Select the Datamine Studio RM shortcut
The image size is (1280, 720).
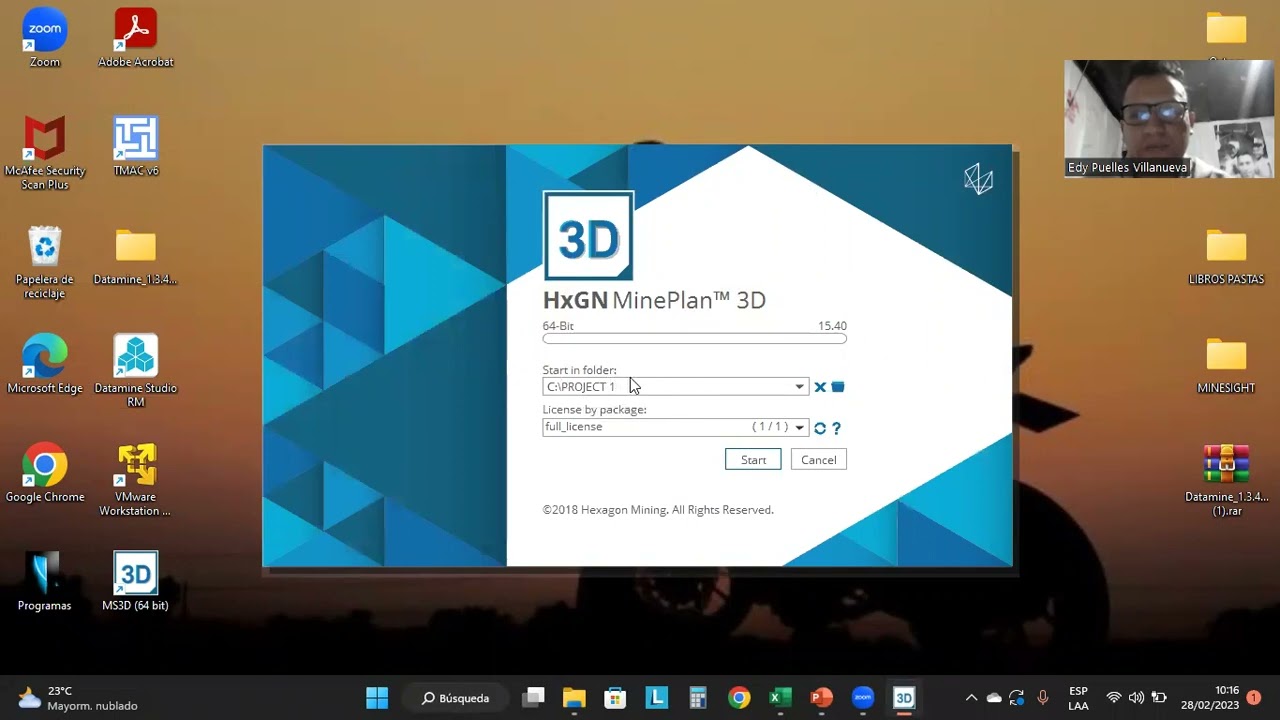point(136,371)
